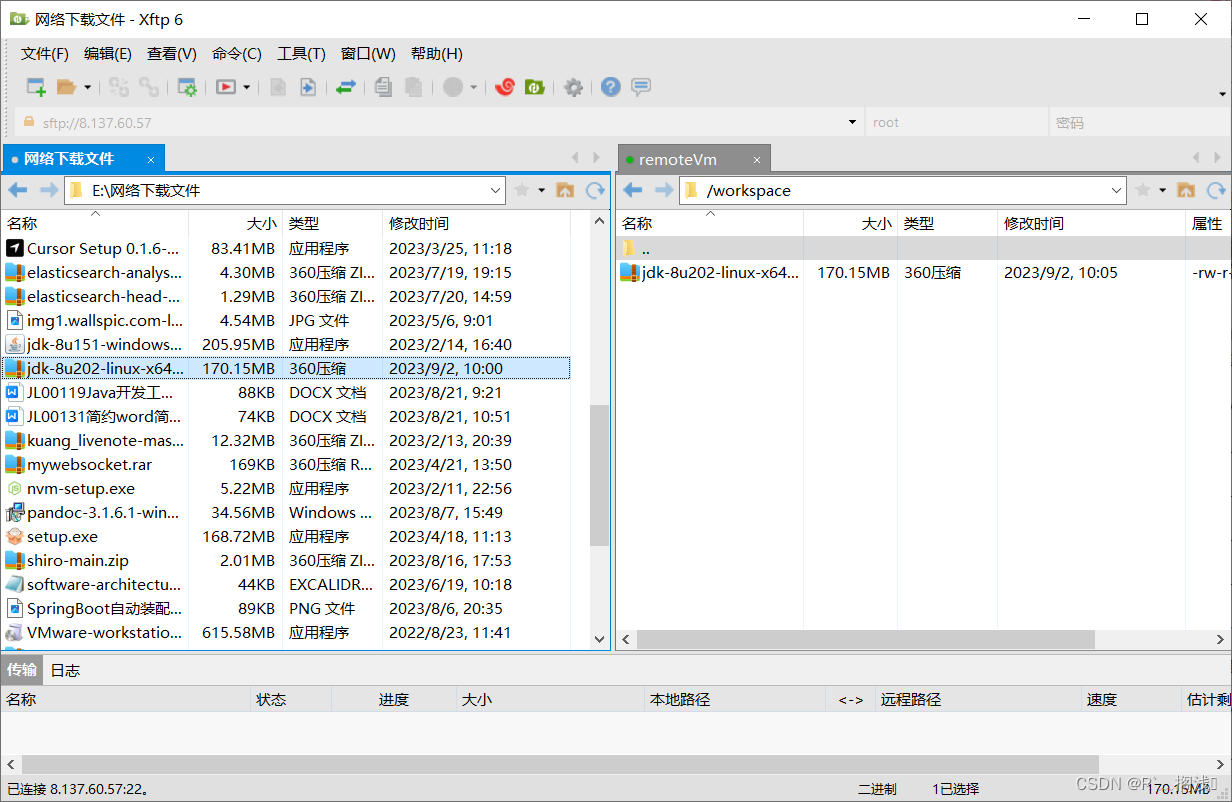This screenshot has width=1232, height=802.
Task: Click the local pane vertical scrollbar thumb
Action: [x=599, y=475]
